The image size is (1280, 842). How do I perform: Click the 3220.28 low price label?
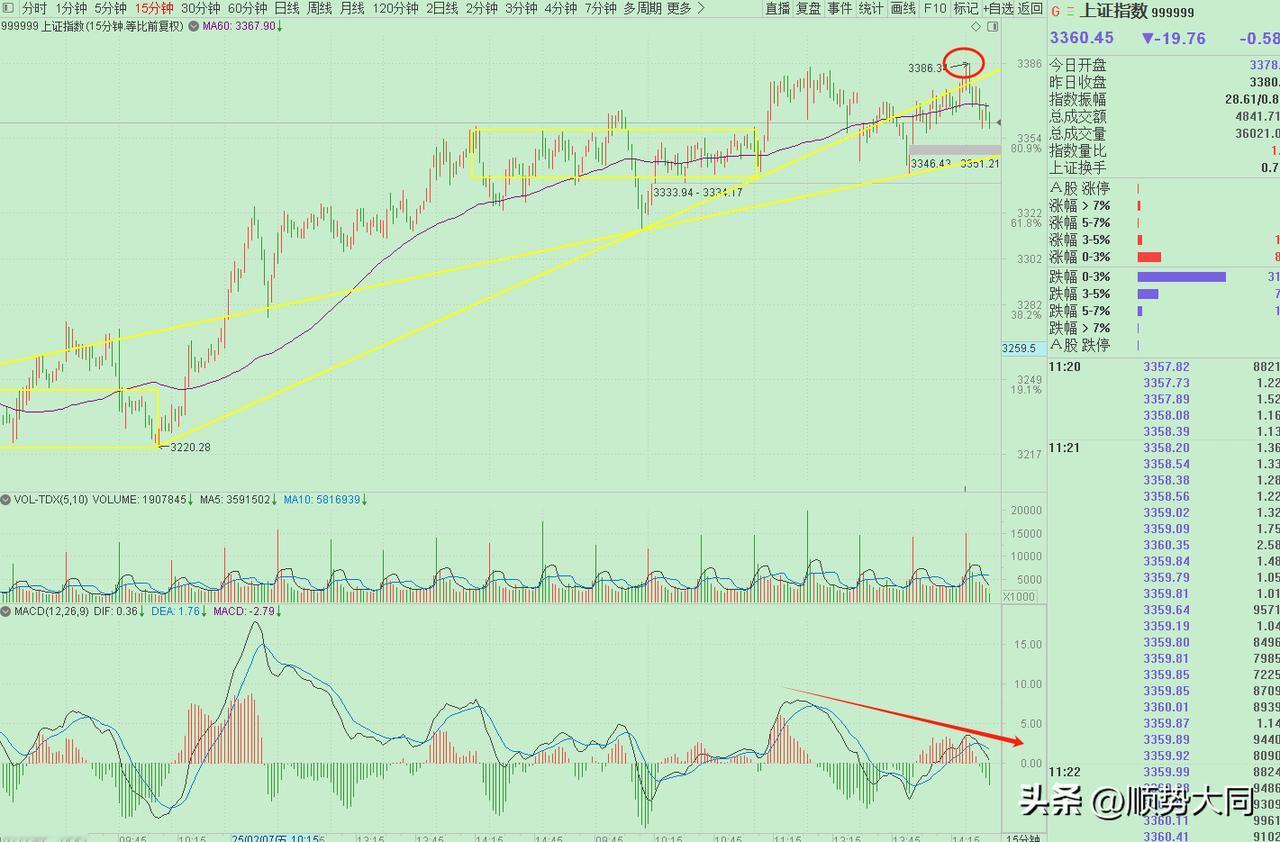click(x=190, y=447)
